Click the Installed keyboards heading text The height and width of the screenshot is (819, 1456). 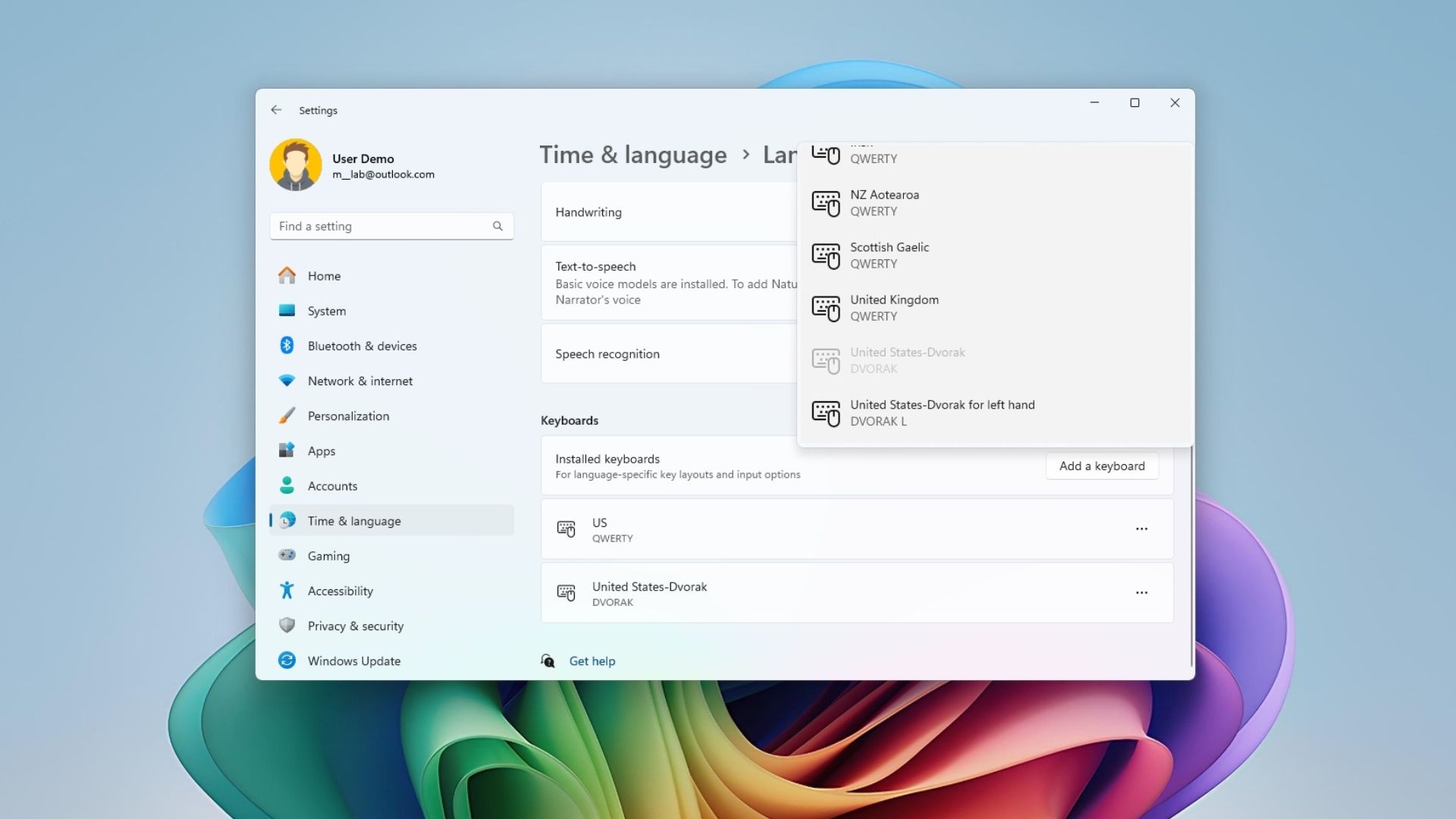[x=607, y=459]
